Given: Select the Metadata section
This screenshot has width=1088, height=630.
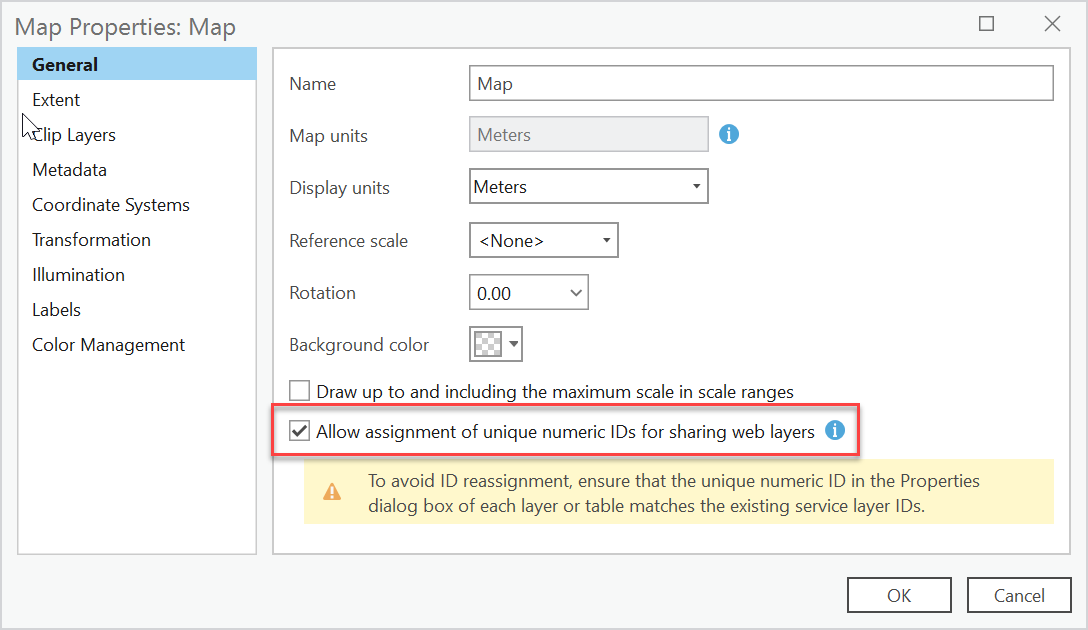Looking at the screenshot, I should coord(69,169).
